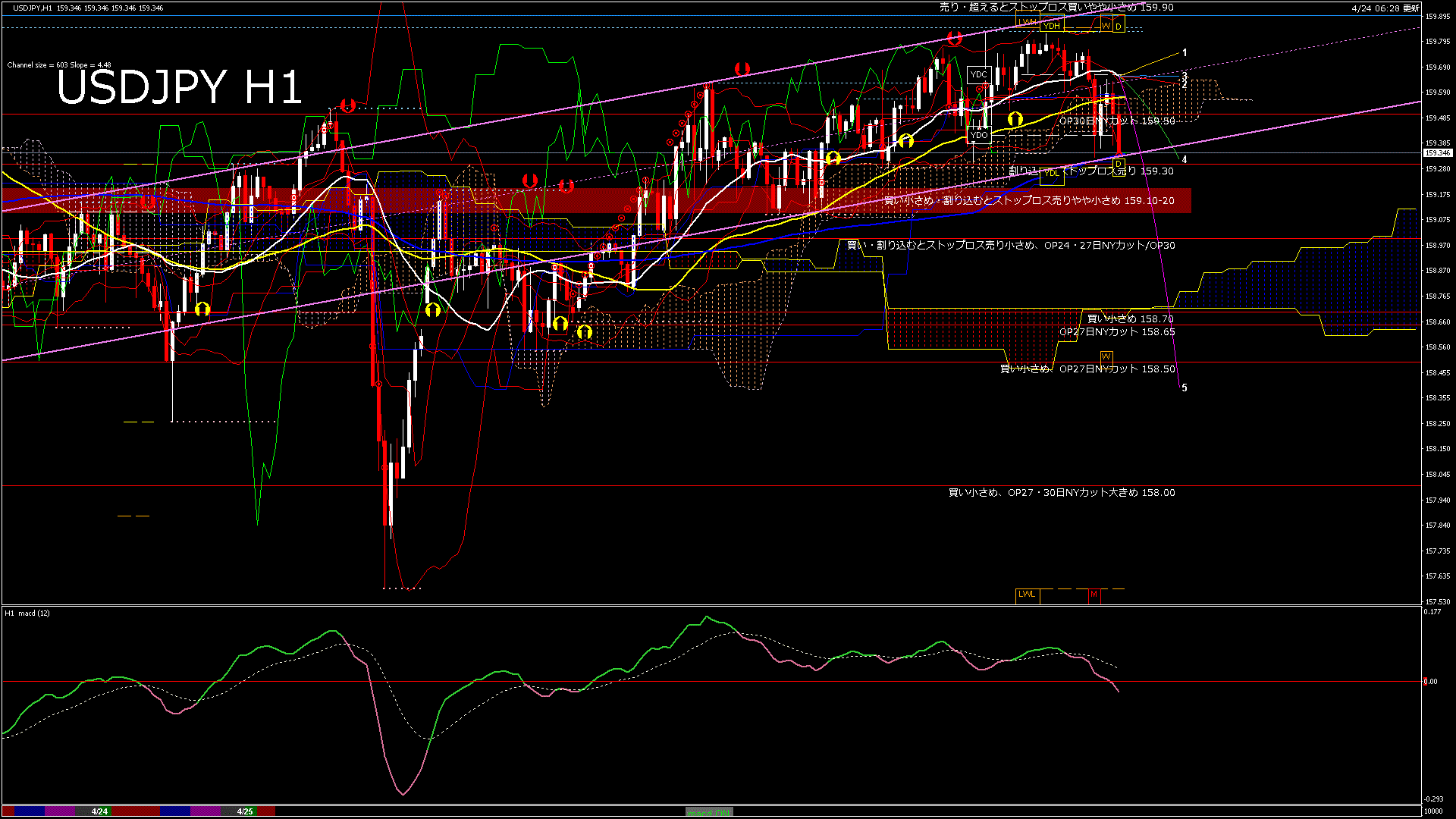The image size is (1456, 819).
Task: Select the YDO yesterday-open marker
Action: pos(978,136)
